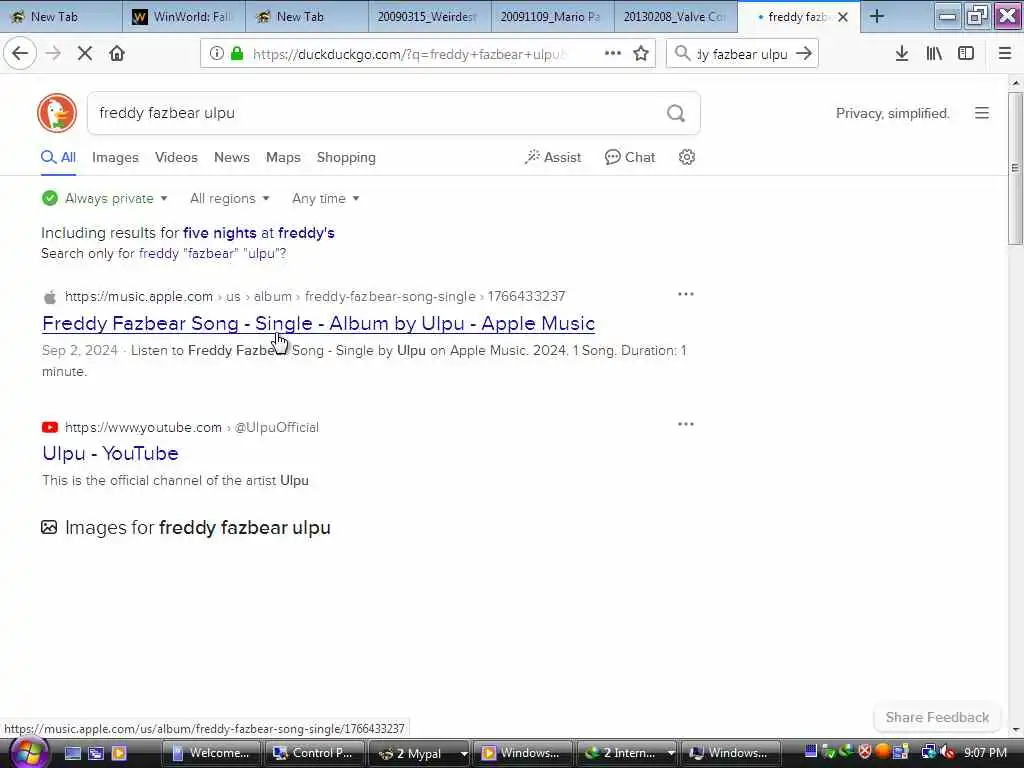
Task: Show site information icon in address bar
Action: point(216,54)
